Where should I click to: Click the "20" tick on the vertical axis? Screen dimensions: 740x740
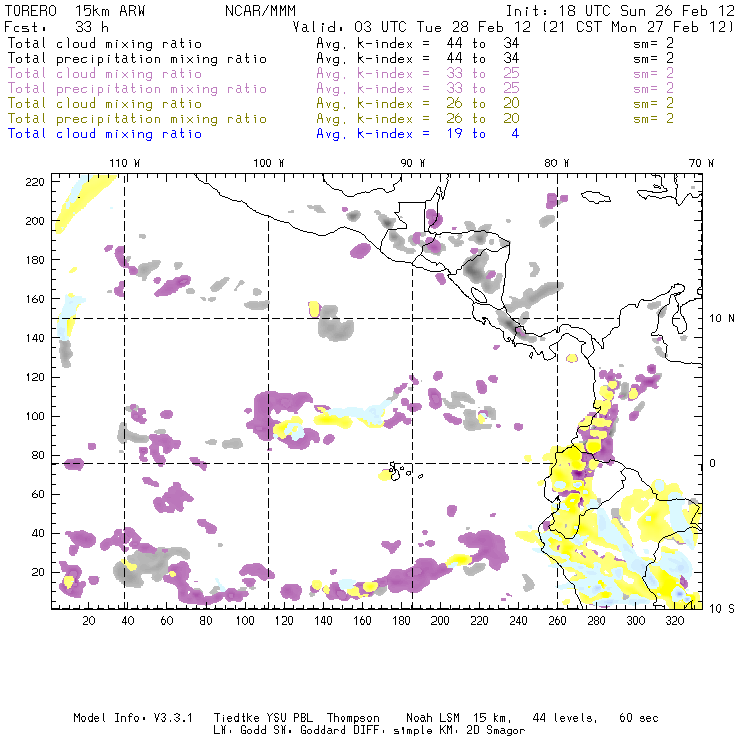click(x=38, y=572)
